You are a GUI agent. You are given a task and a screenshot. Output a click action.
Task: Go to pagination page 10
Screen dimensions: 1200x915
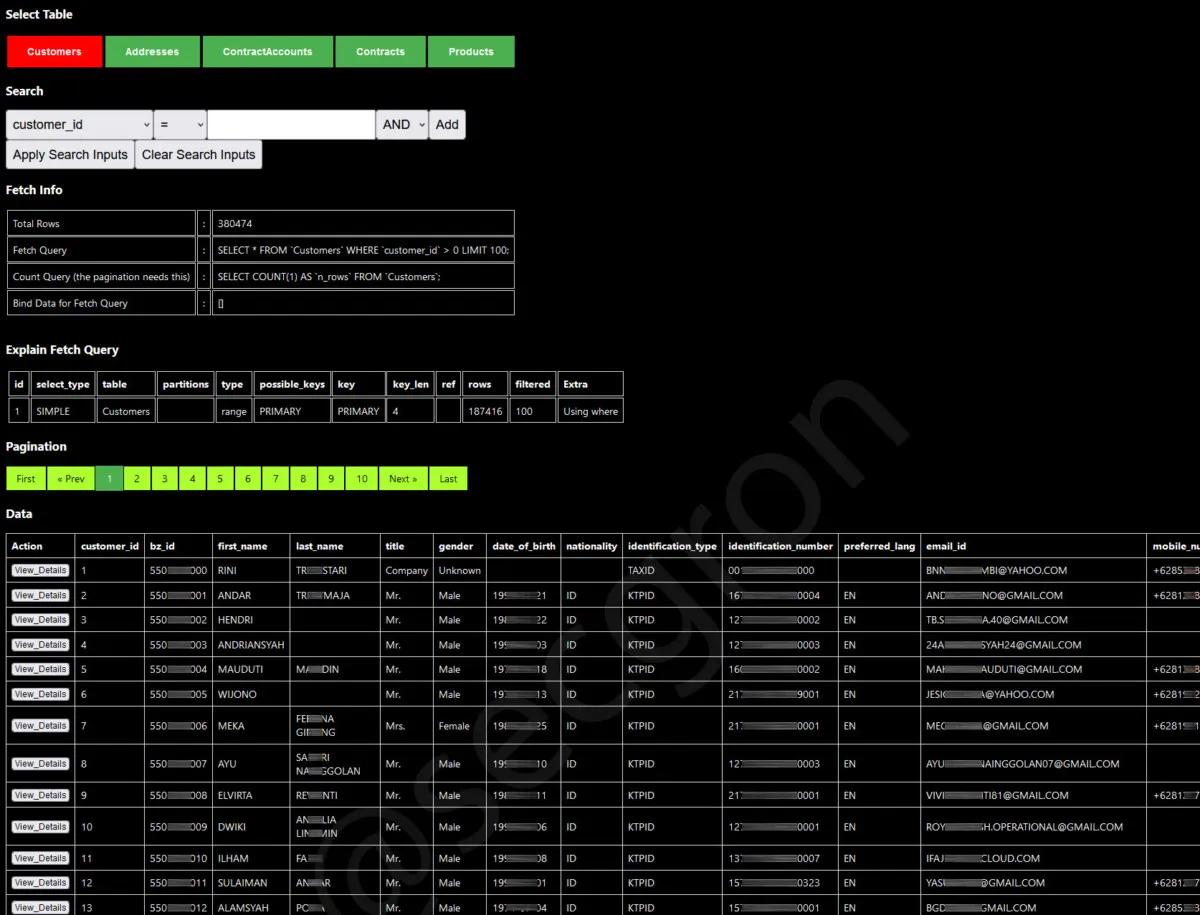pos(361,478)
